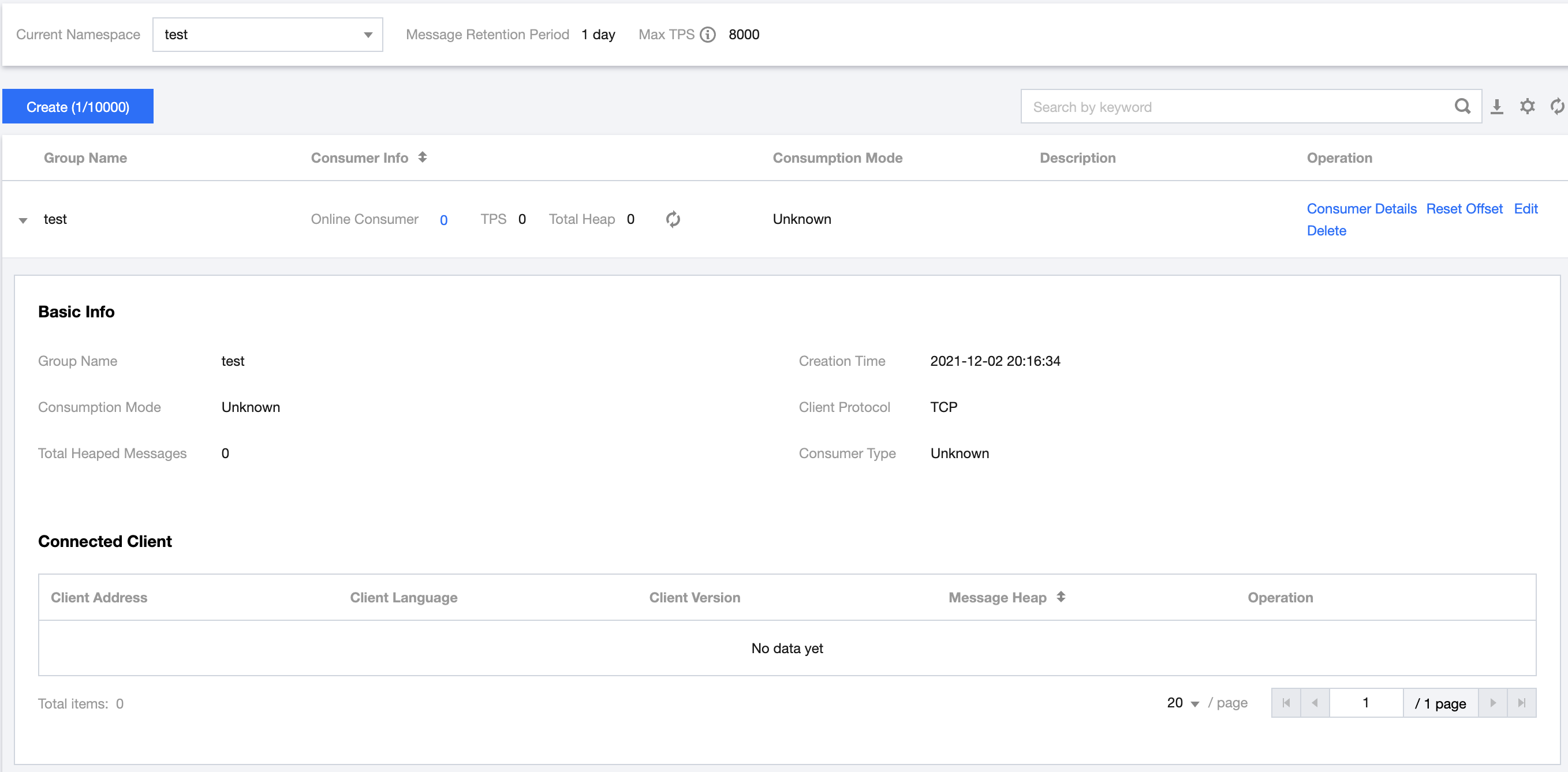Click the Client Language column header
The image size is (1568, 772).
(404, 597)
